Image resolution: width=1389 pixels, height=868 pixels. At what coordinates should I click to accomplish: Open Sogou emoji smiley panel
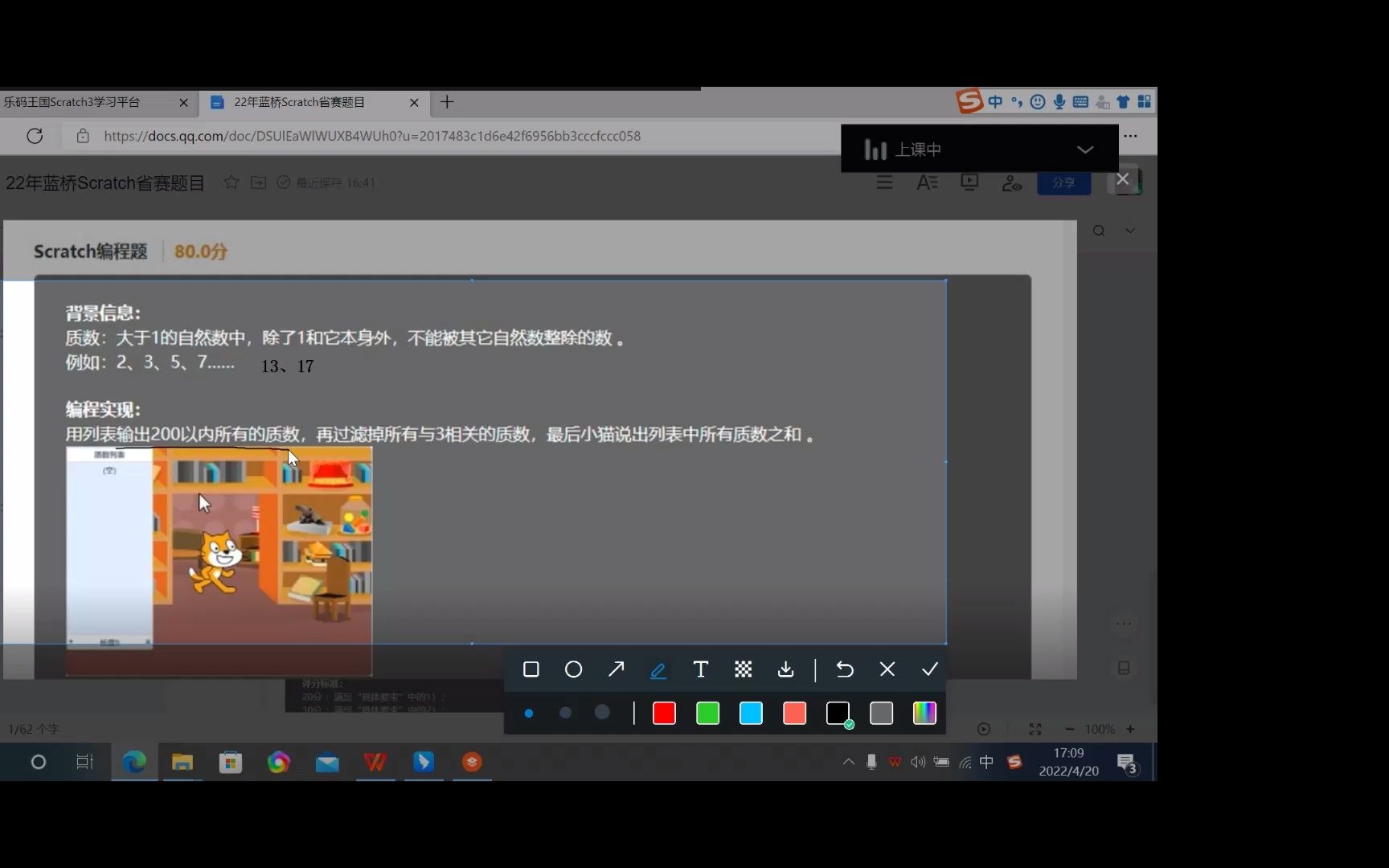tap(1038, 101)
